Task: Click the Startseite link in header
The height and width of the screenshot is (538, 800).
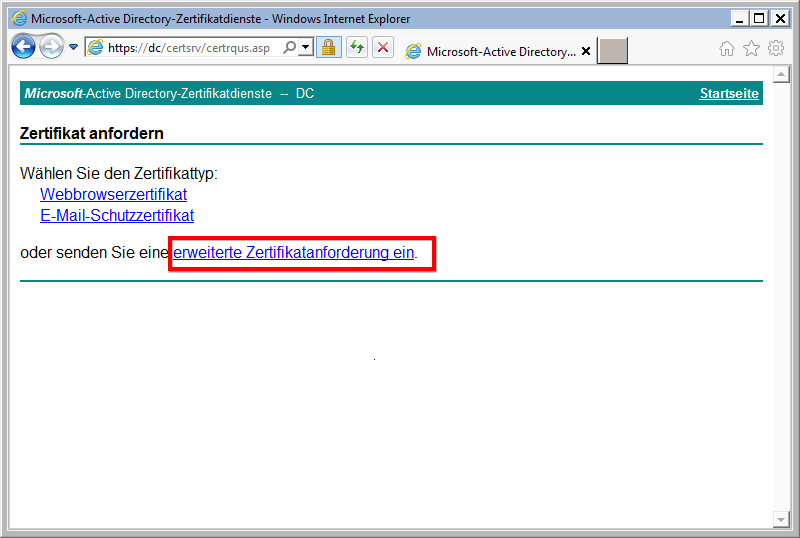Action: 729,94
